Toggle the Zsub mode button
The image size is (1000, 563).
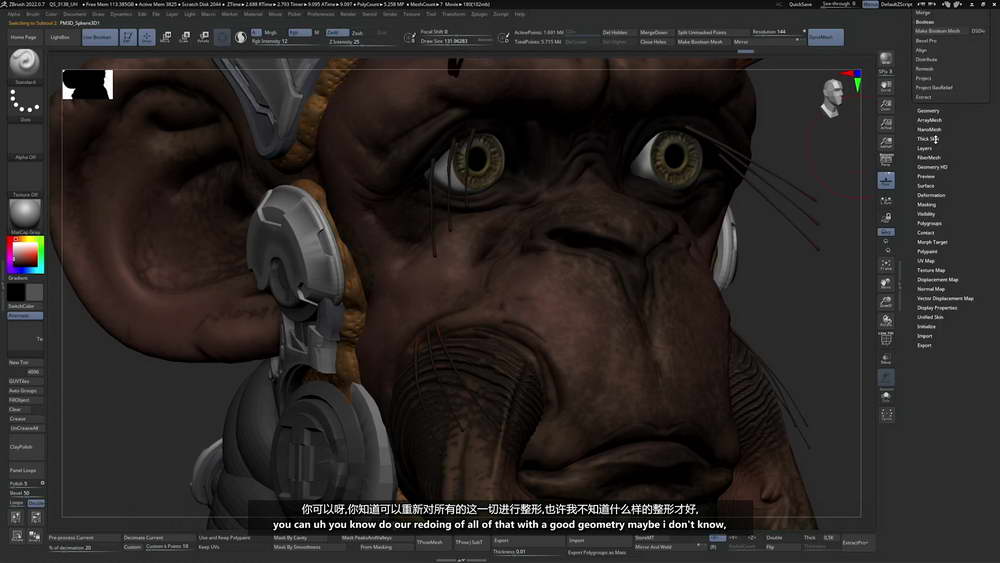[x=358, y=33]
